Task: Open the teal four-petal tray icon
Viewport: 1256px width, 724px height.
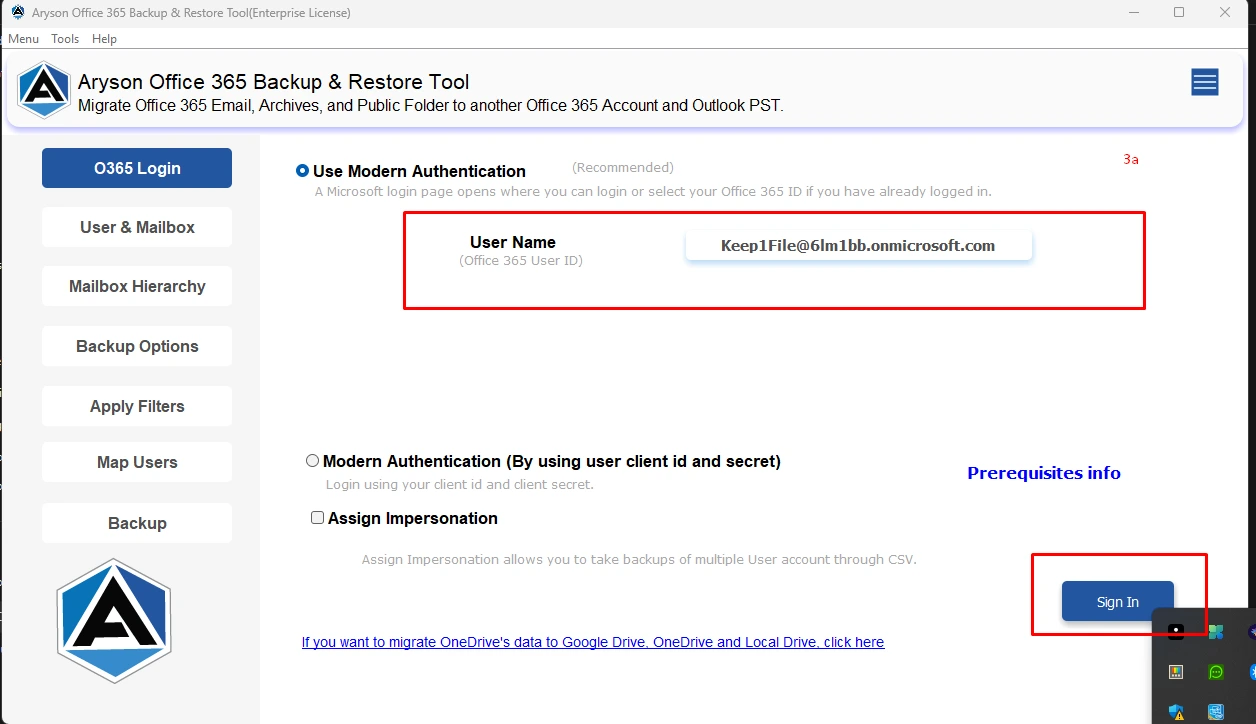Action: click(x=1216, y=632)
